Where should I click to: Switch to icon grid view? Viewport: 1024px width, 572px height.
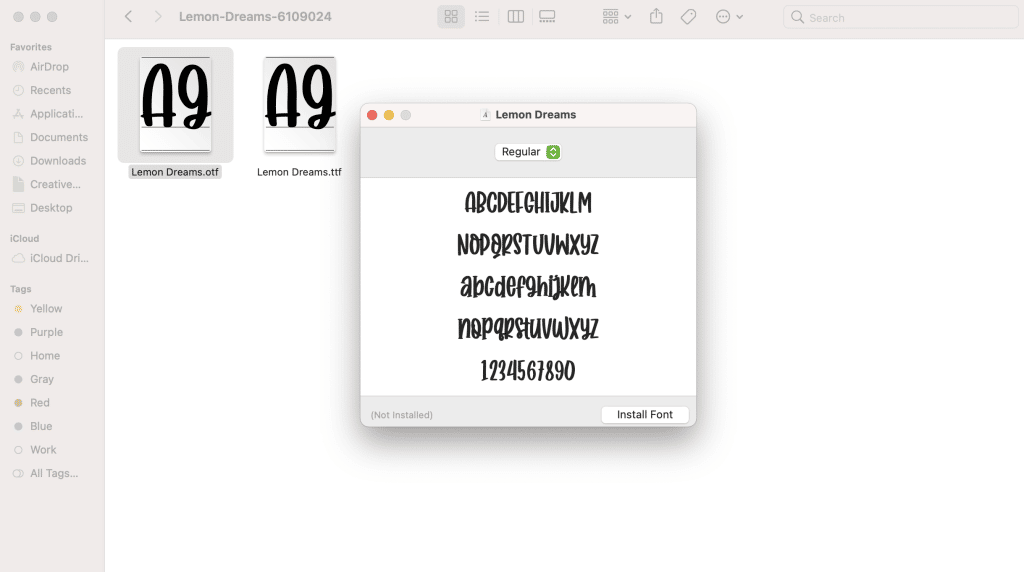[x=451, y=17]
